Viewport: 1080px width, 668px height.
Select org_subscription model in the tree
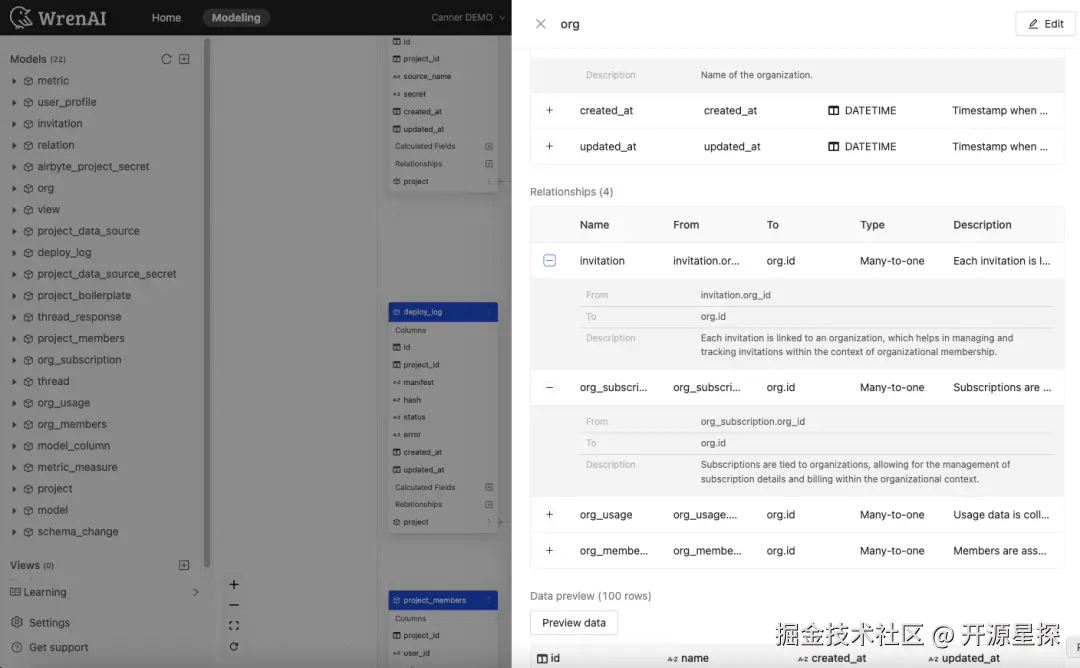pos(79,360)
